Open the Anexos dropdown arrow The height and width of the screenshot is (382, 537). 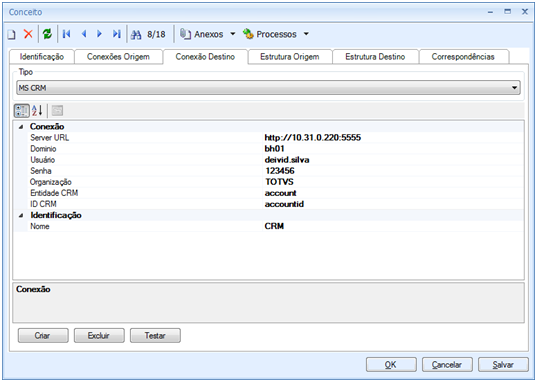tap(233, 34)
